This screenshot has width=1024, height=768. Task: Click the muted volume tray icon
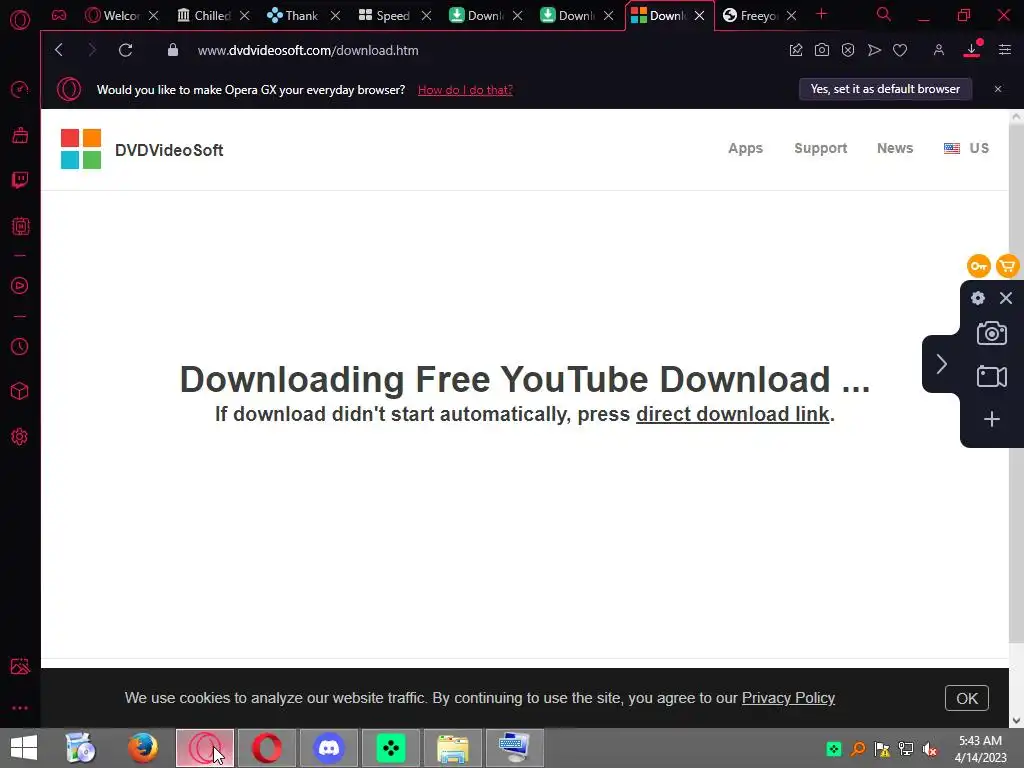pyautogui.click(x=929, y=749)
